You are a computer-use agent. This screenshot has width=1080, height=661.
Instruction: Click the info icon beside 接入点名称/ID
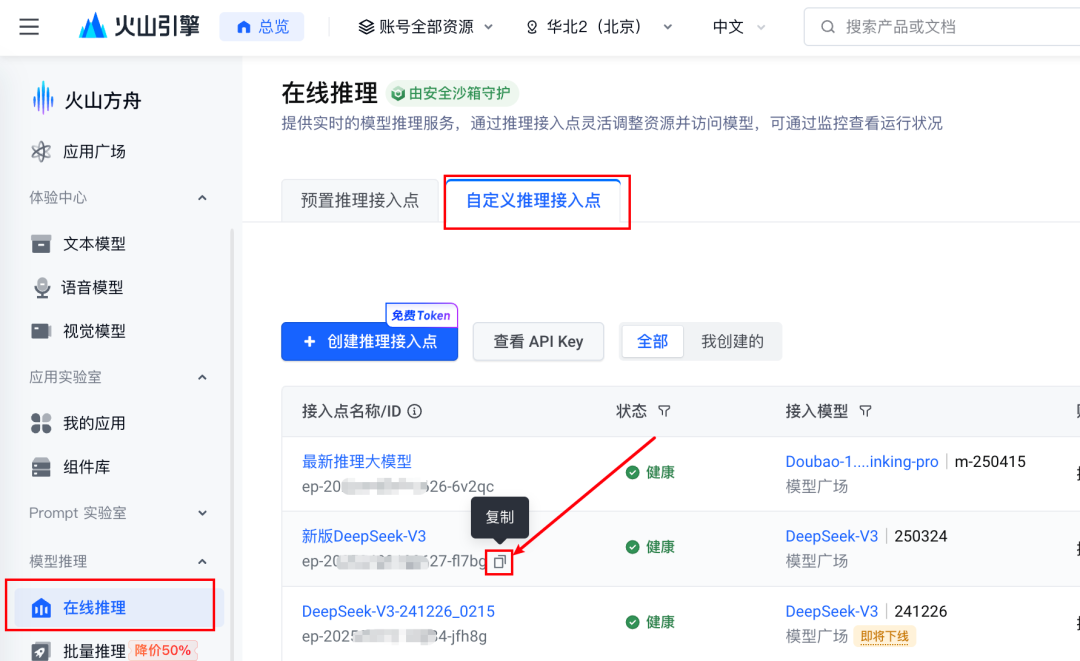[415, 411]
